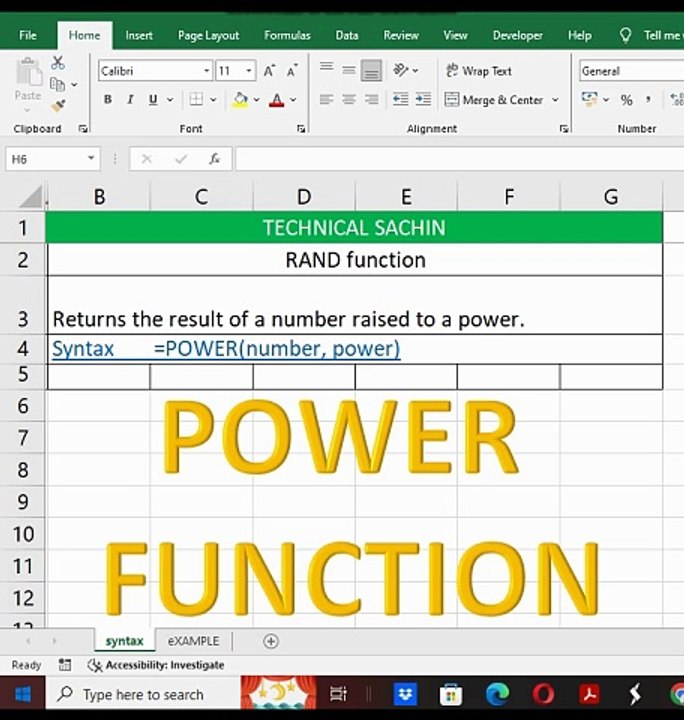The image size is (684, 720).
Task: Open the Name Box dropdown arrow
Action: click(x=91, y=159)
